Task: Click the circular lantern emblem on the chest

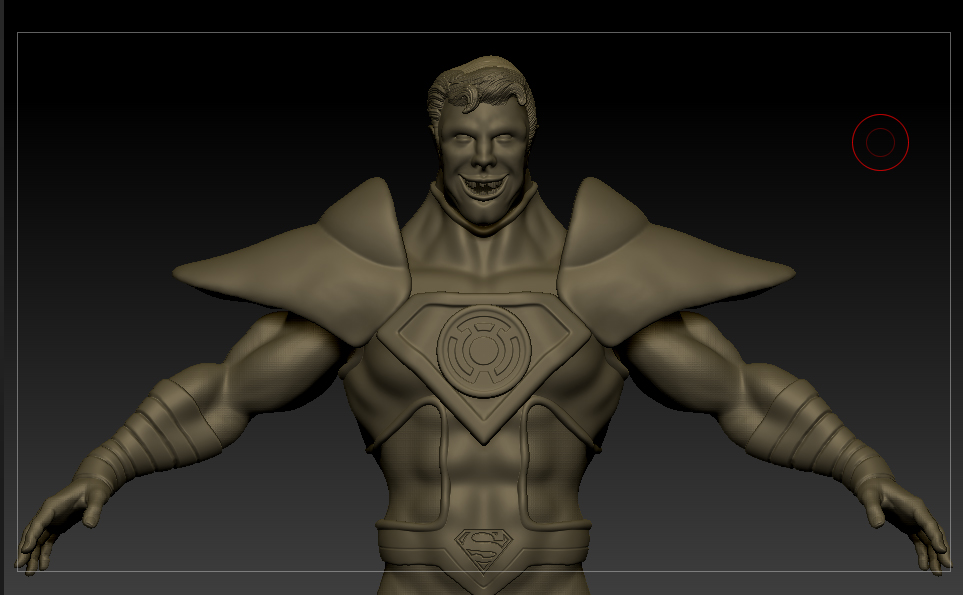Action: tap(483, 351)
